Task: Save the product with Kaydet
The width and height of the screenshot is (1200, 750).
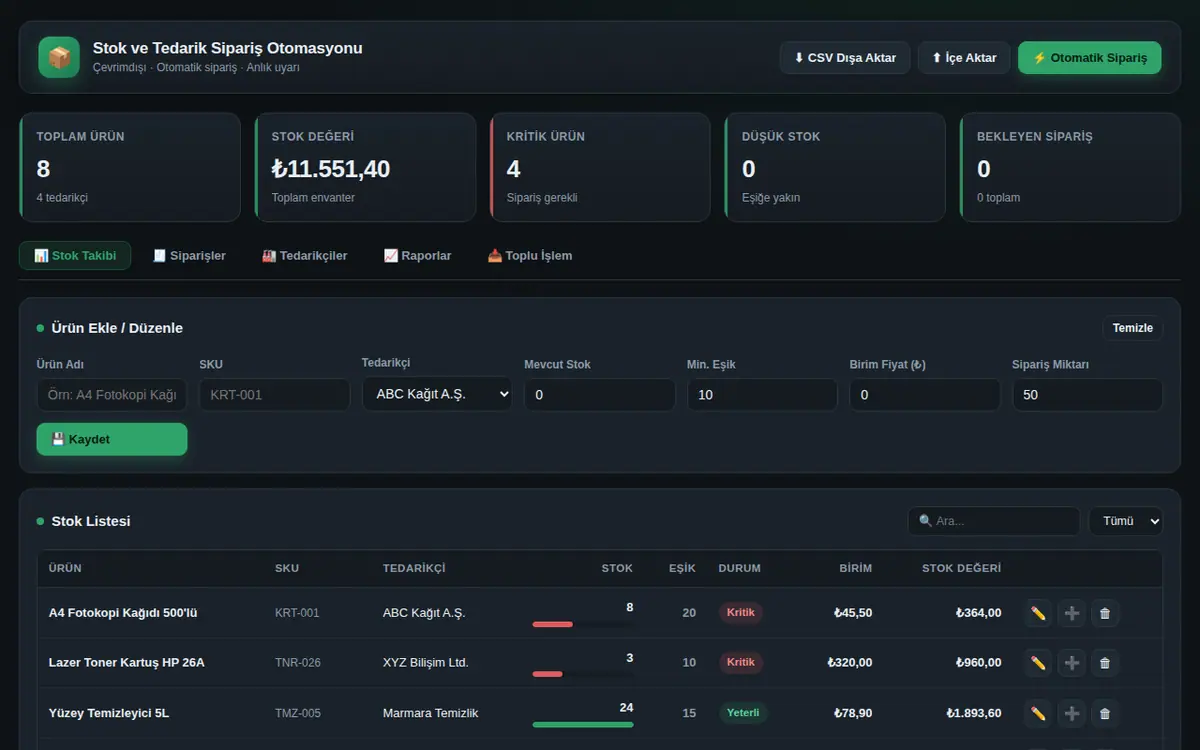Action: point(112,439)
